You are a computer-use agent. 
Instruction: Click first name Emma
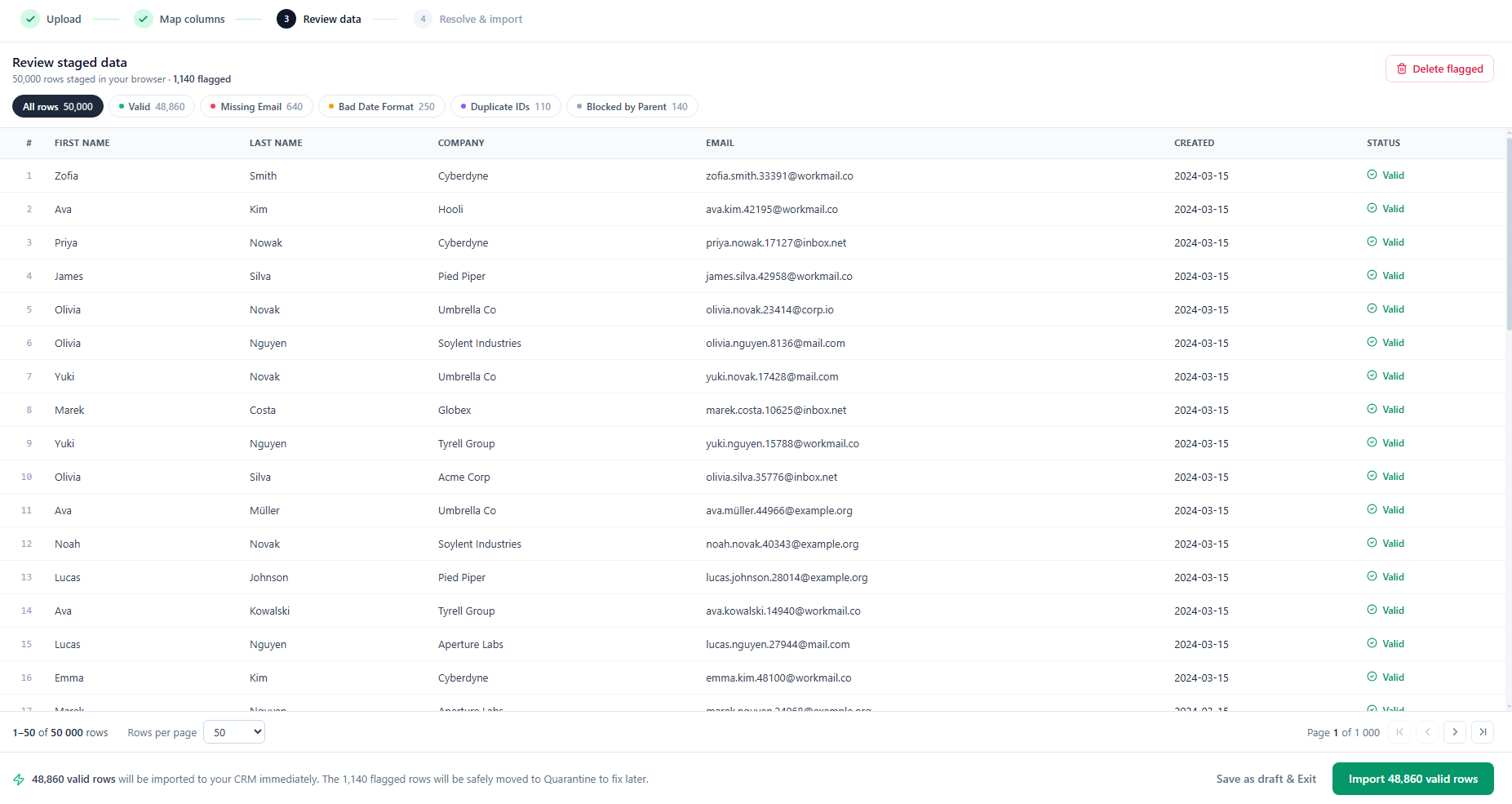(69, 677)
